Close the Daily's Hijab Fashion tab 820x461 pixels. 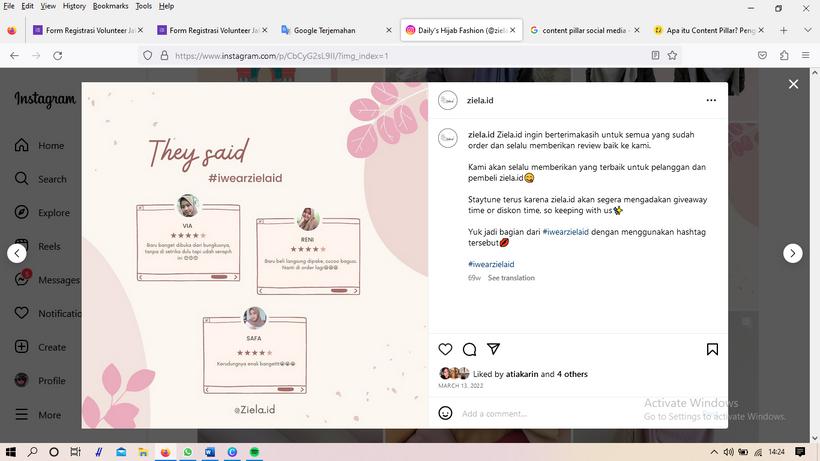tap(512, 30)
